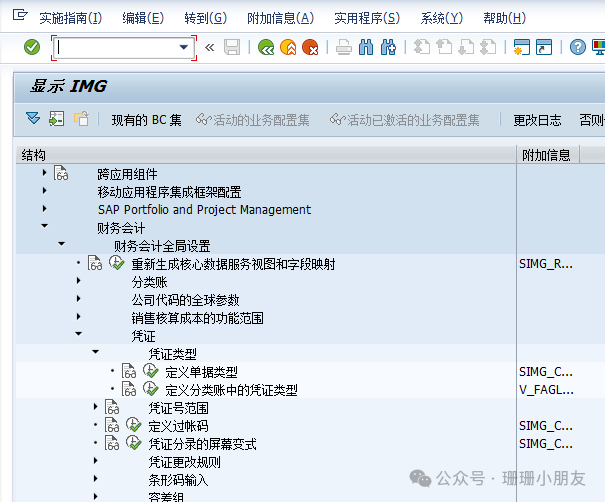Click the 现有的 BC 集 button

(146, 120)
